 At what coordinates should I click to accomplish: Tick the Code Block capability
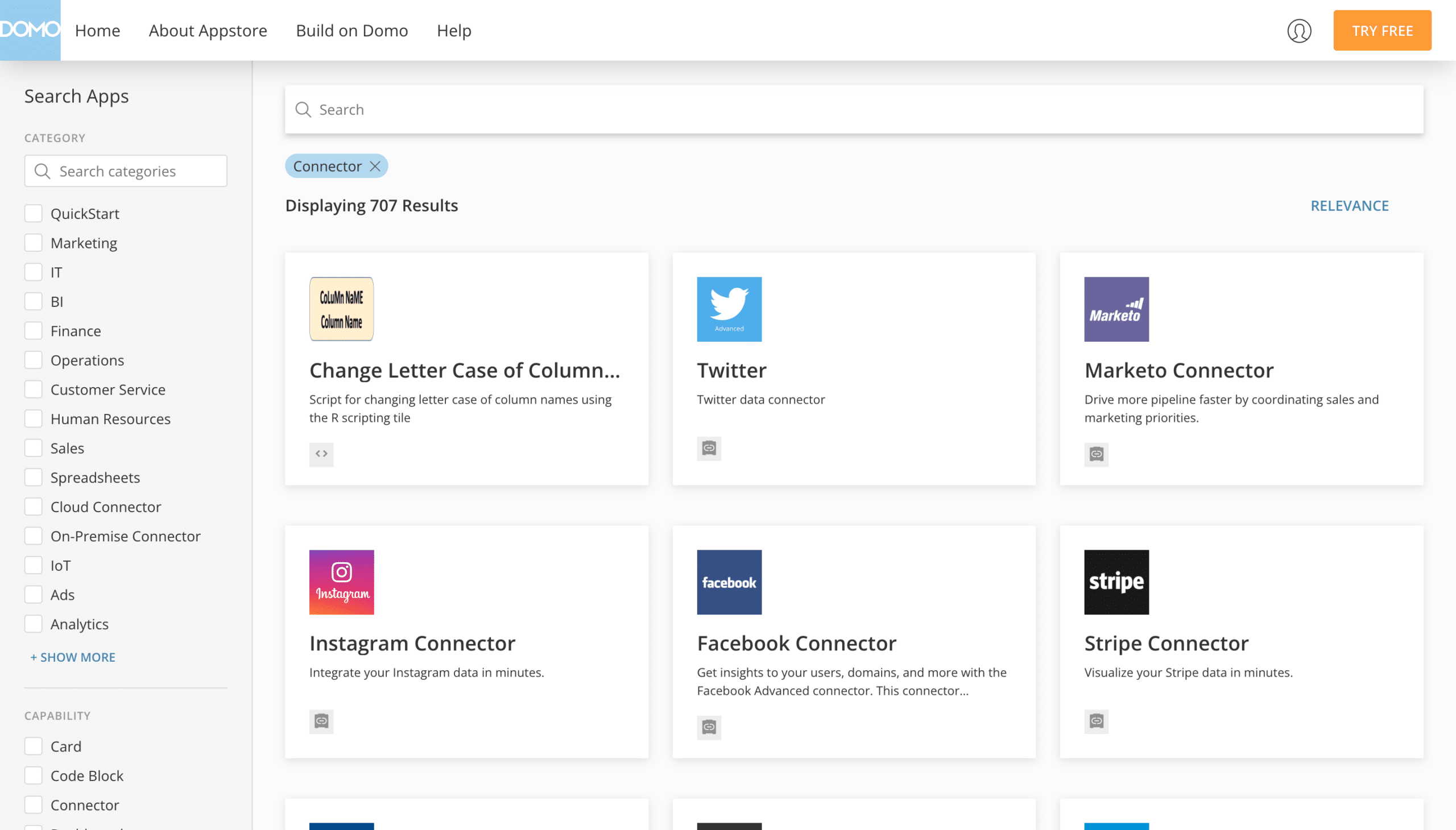tap(33, 776)
